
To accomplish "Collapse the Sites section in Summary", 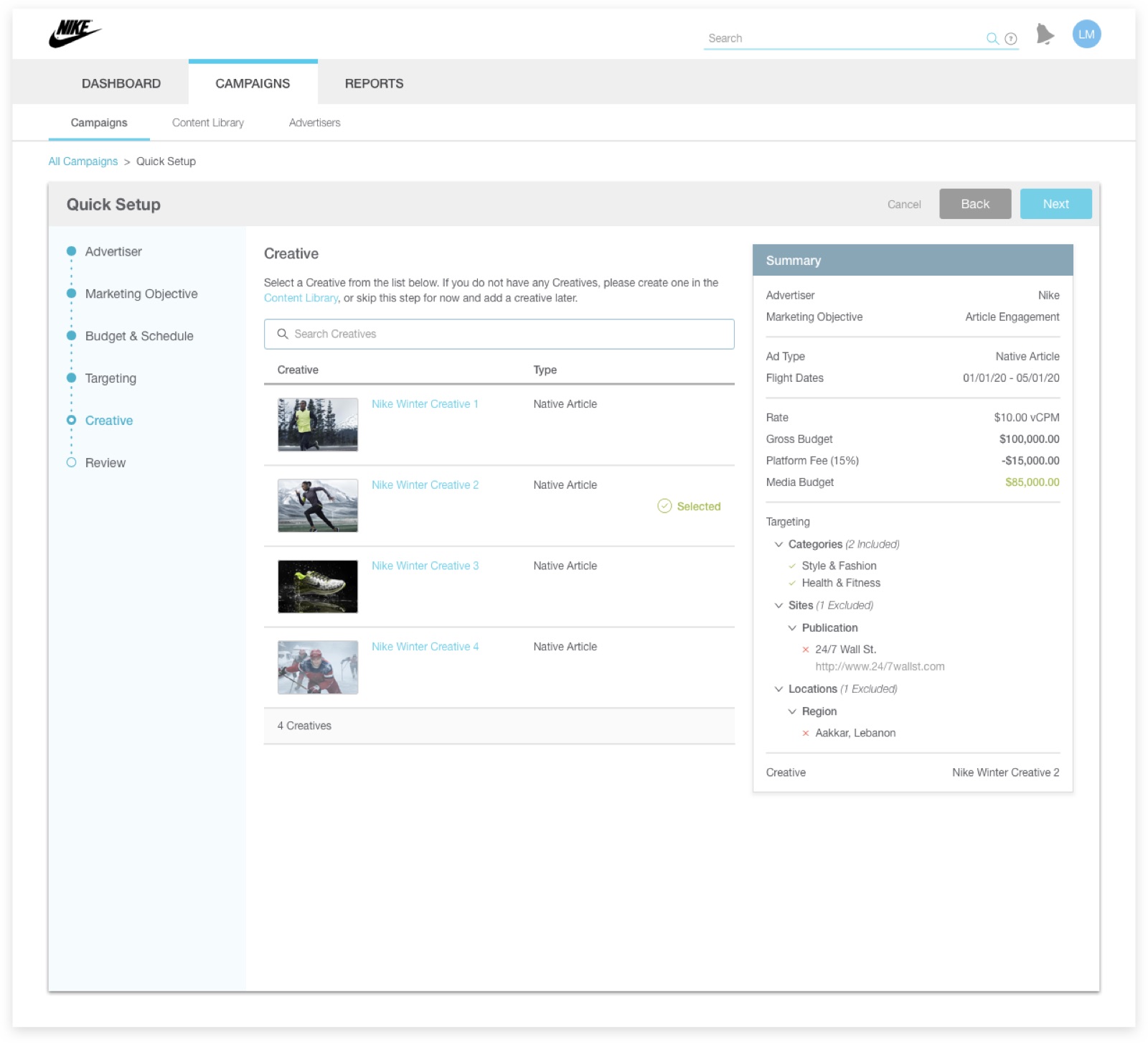I will (778, 605).
